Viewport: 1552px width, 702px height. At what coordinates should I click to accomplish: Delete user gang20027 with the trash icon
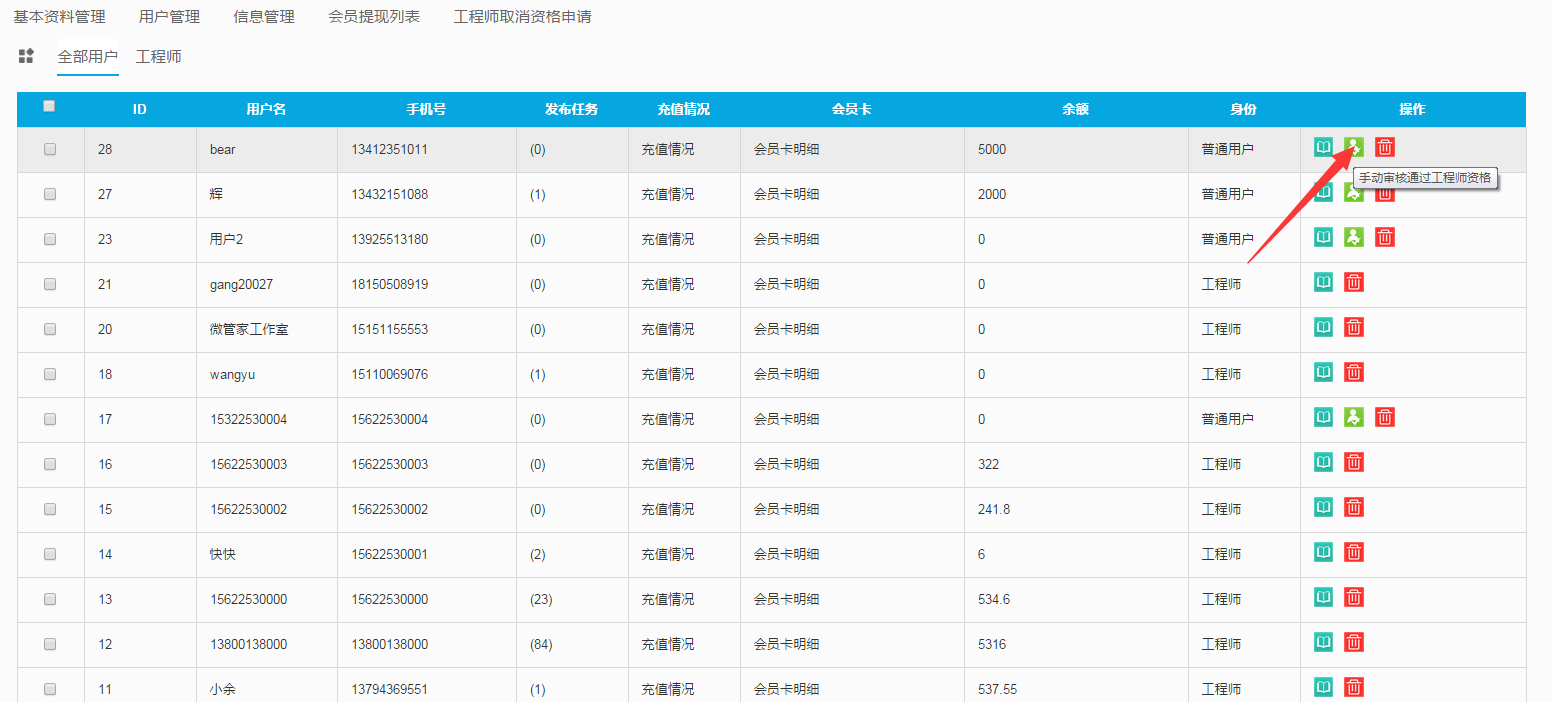coord(1353,283)
